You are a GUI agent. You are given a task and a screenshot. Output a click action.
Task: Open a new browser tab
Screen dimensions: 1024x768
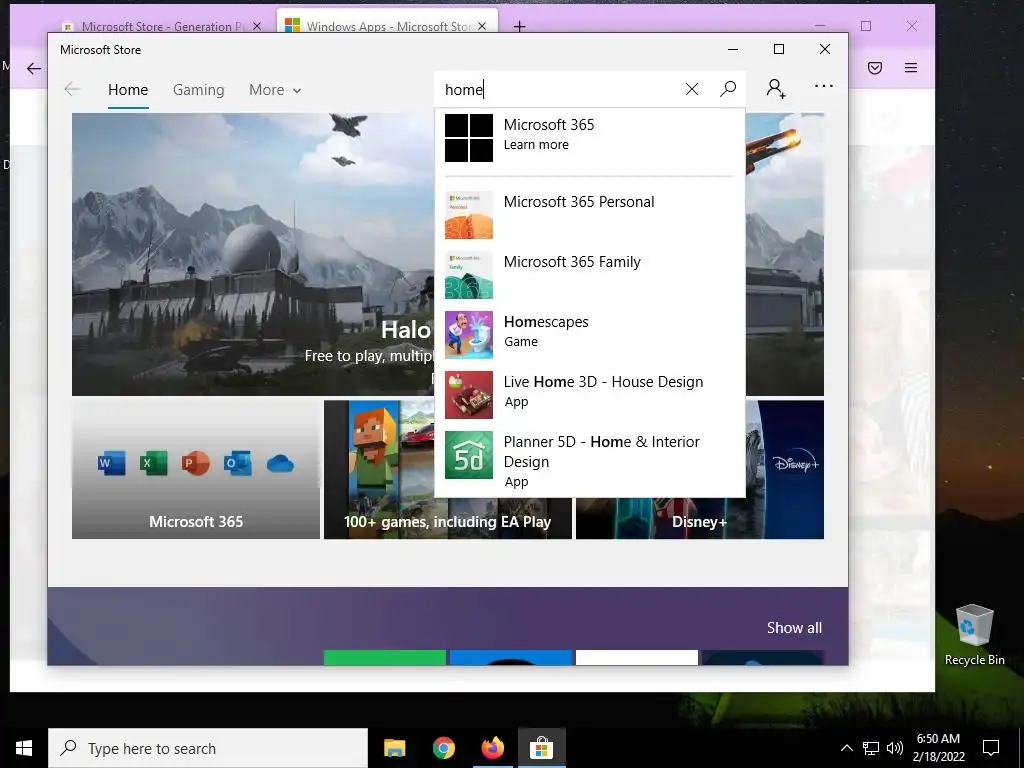coord(519,26)
